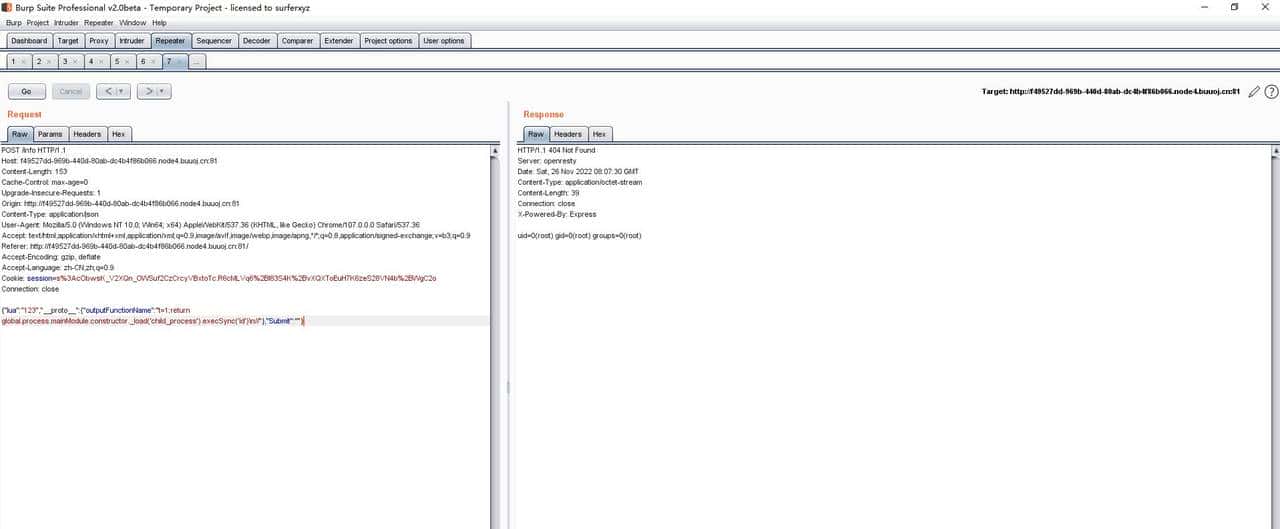Expand the forward history dropdown arrow

(x=162, y=91)
